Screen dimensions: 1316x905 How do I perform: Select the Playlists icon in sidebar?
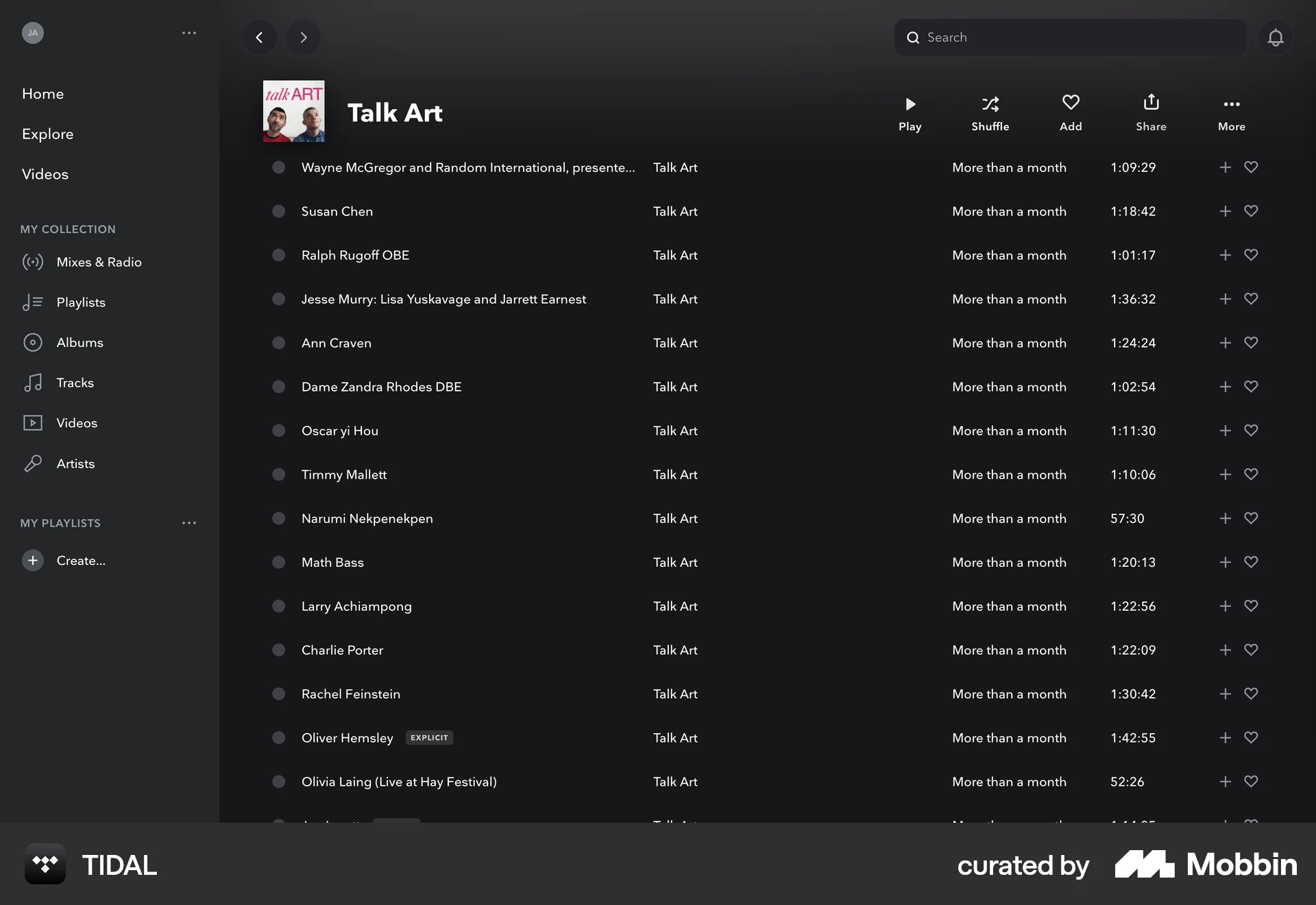34,302
